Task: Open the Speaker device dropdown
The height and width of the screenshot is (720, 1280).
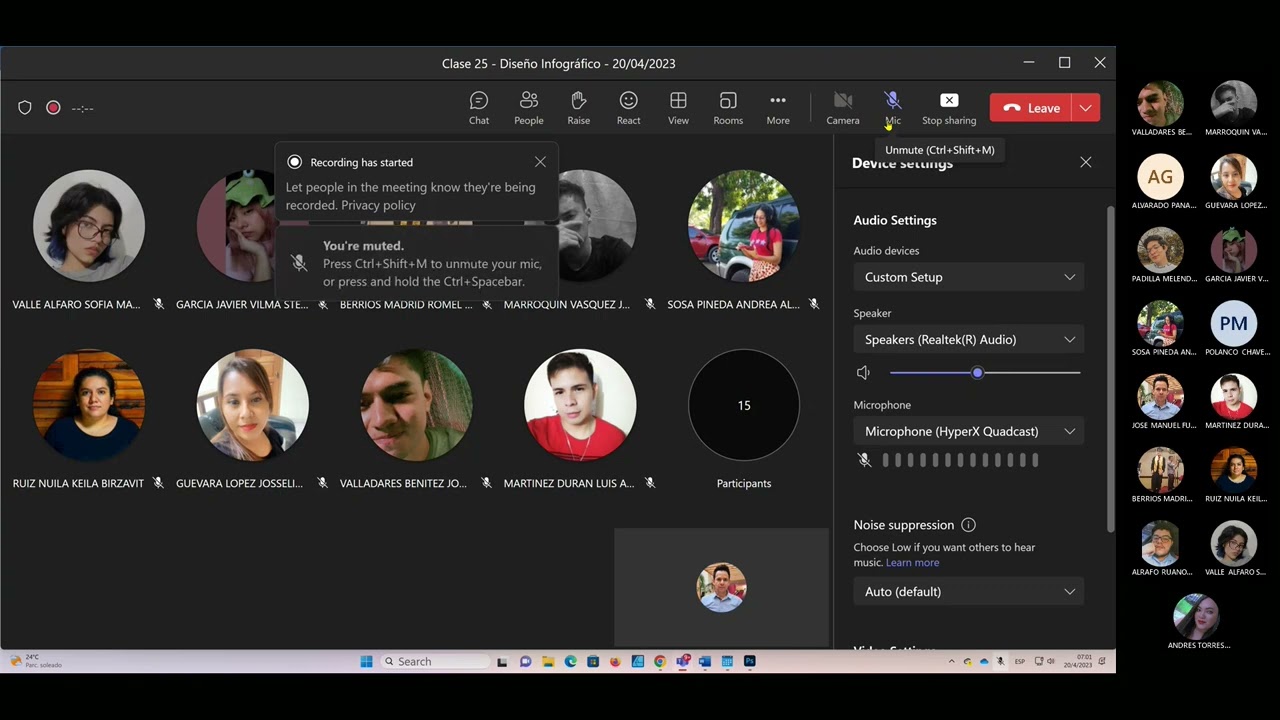Action: pyautogui.click(x=969, y=340)
